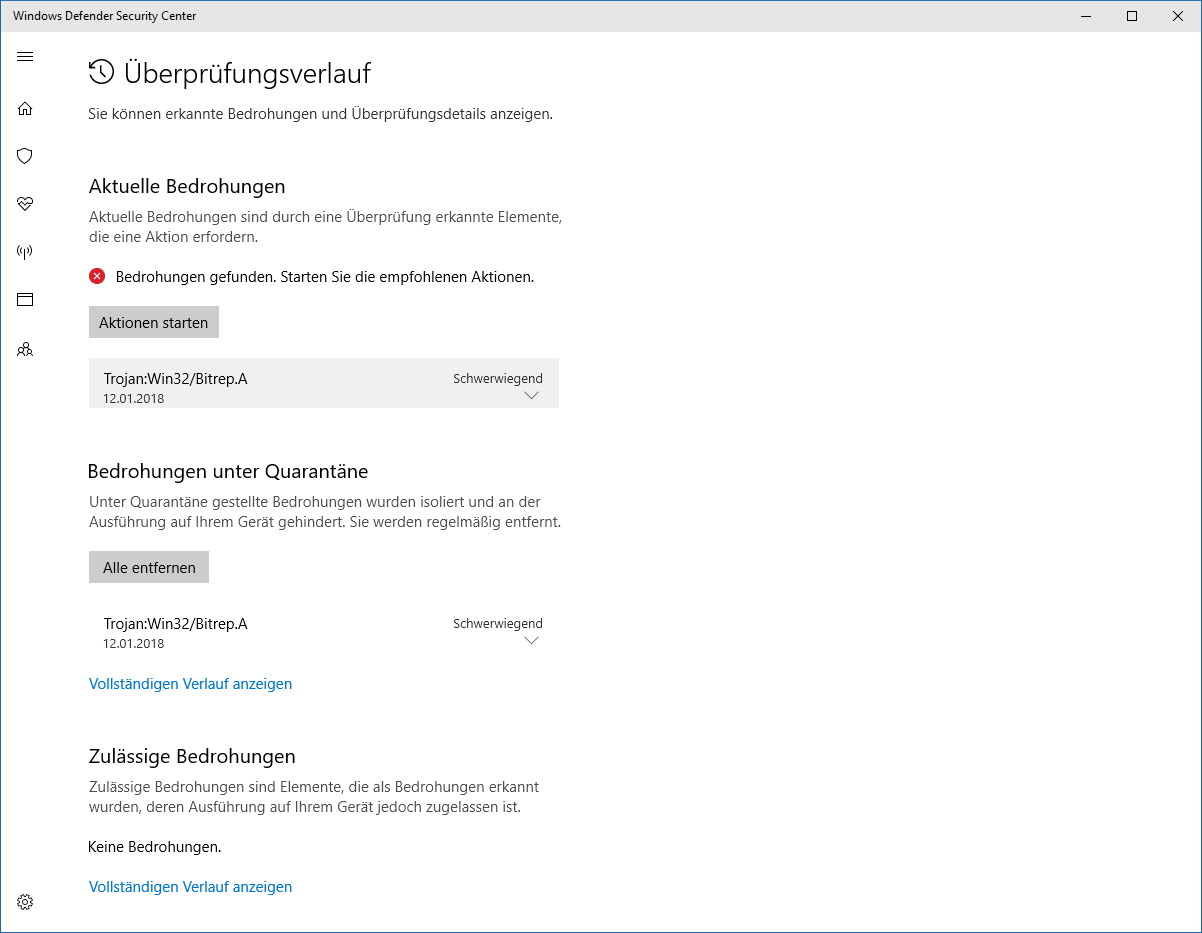This screenshot has width=1202, height=933.
Task: Click the Keine Bedrohungen text
Action: pos(155,847)
